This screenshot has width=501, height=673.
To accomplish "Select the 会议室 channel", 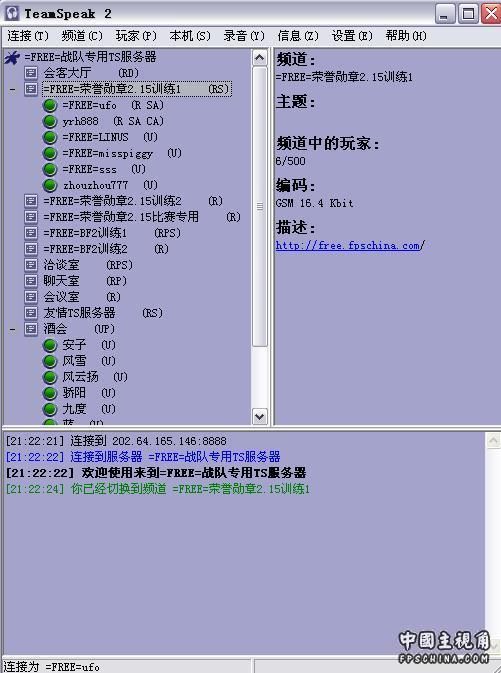I will pos(82,297).
